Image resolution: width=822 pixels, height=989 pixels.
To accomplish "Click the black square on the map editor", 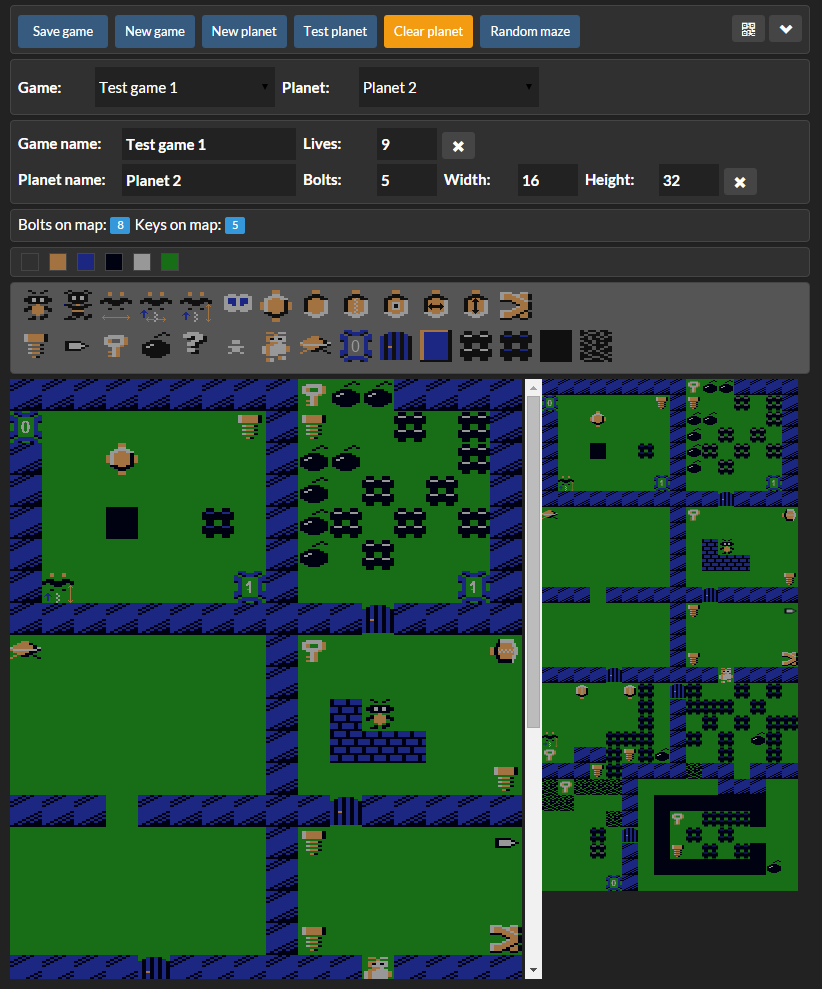I will point(122,523).
